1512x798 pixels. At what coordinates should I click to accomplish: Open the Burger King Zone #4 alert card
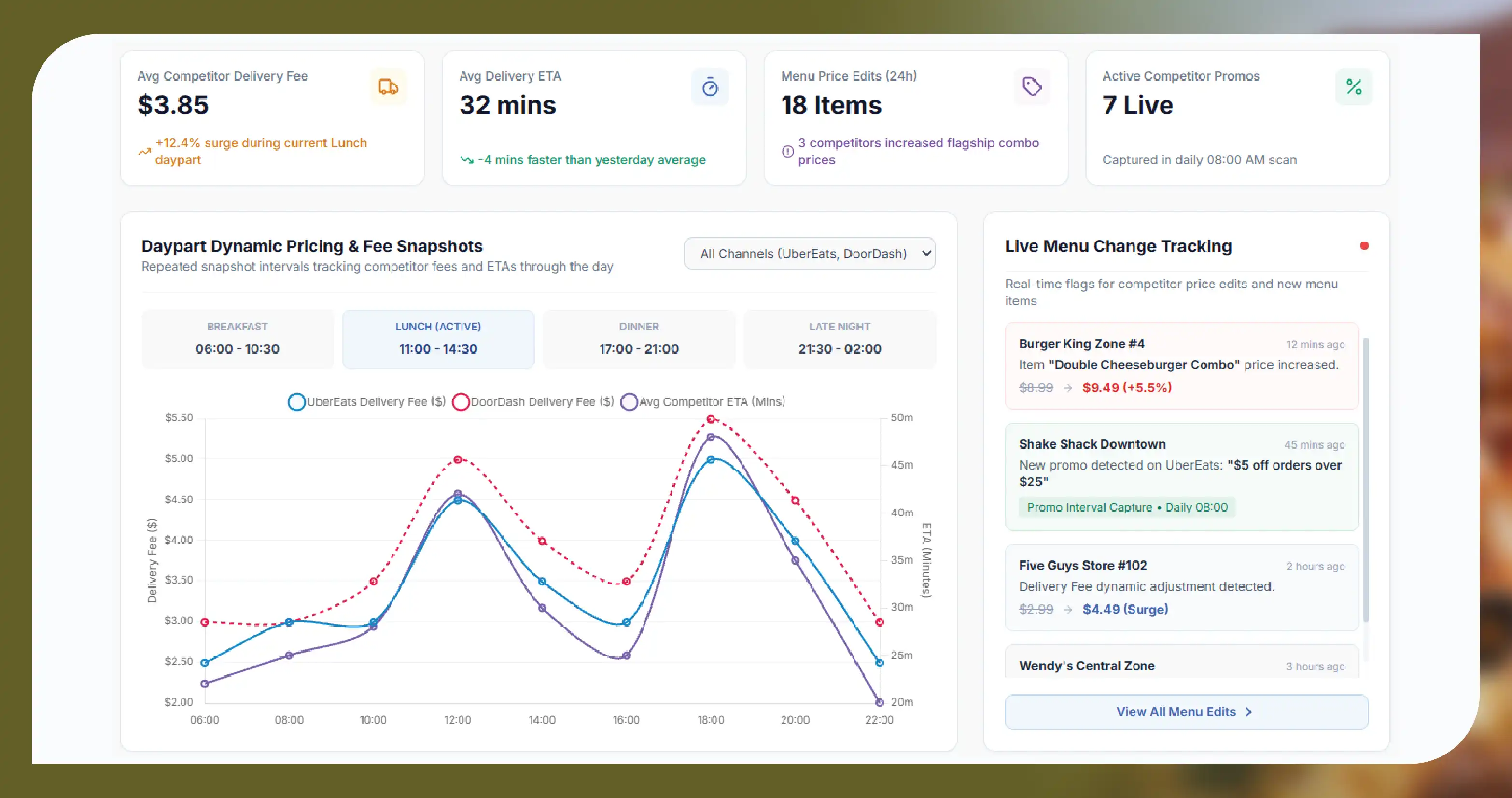[x=1181, y=365]
